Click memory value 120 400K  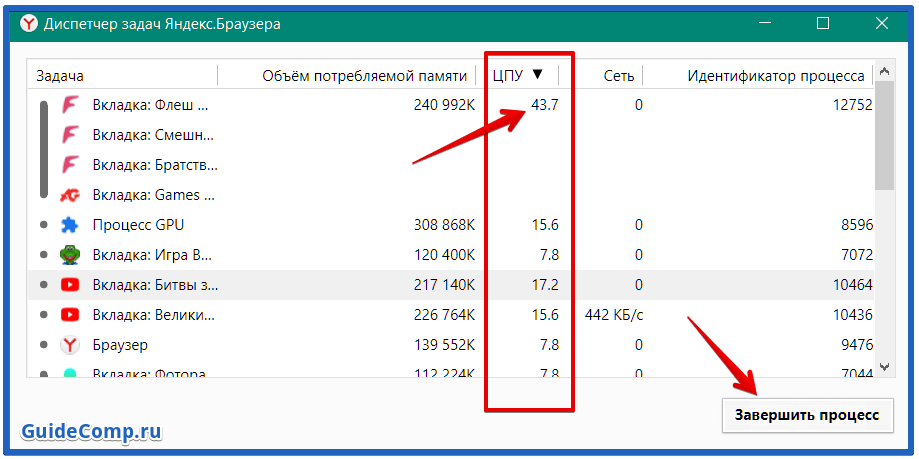coord(444,255)
